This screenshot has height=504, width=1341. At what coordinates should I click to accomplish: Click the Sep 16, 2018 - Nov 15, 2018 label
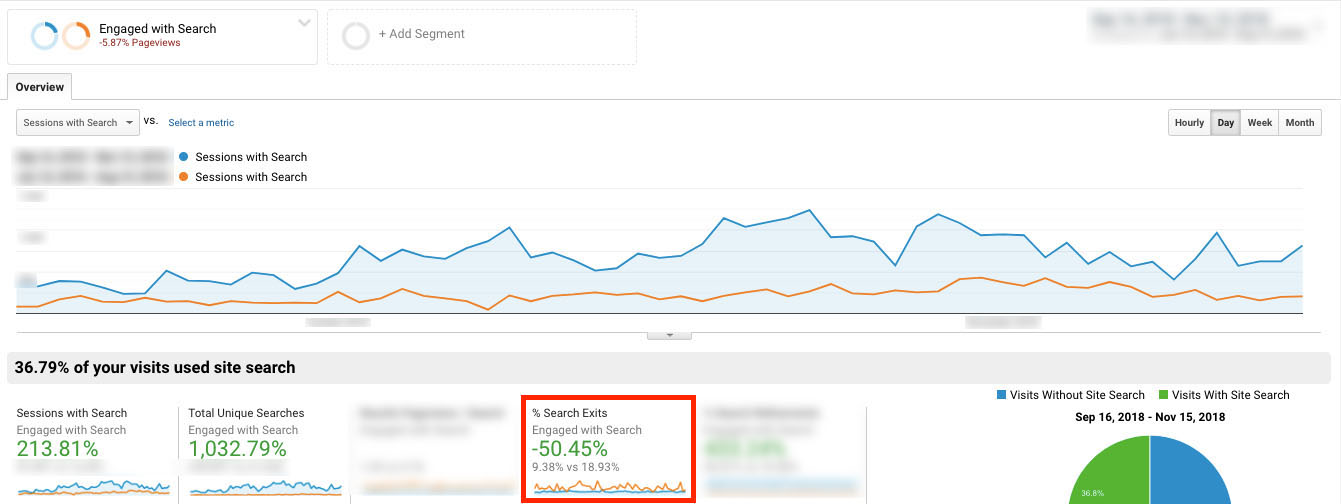pyautogui.click(x=1150, y=417)
